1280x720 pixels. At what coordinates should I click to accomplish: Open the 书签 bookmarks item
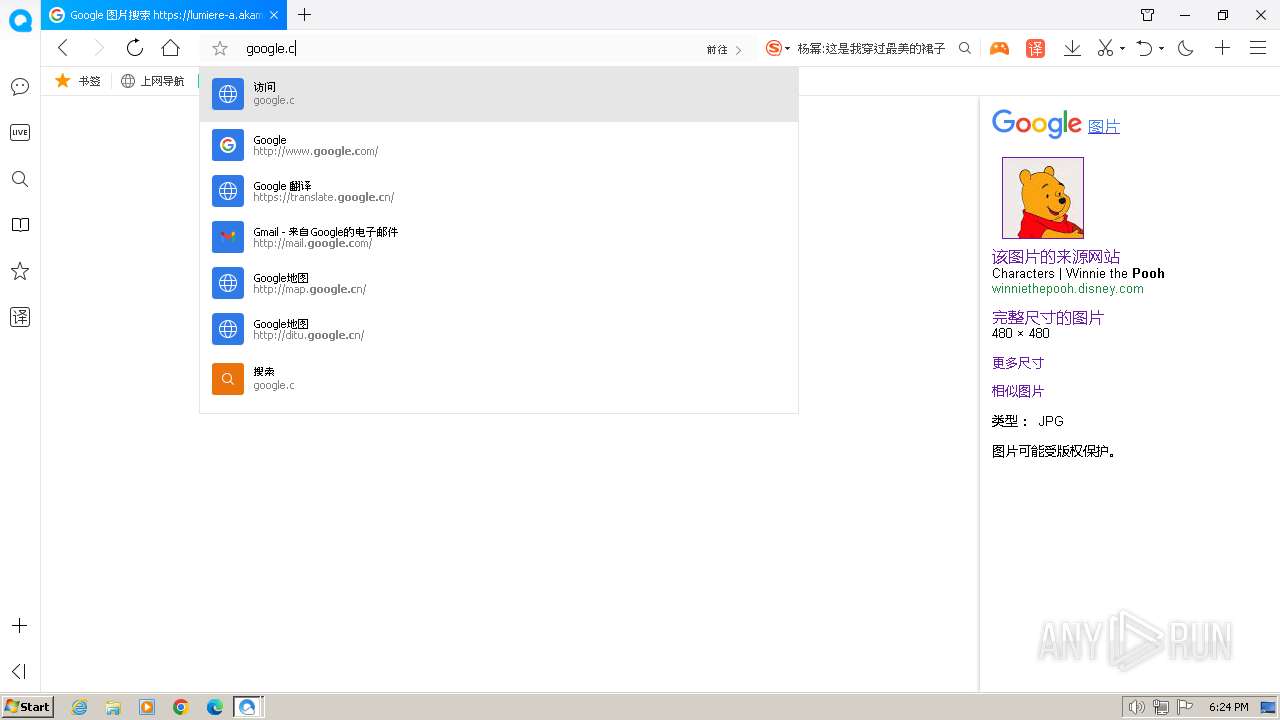pyautogui.click(x=78, y=81)
